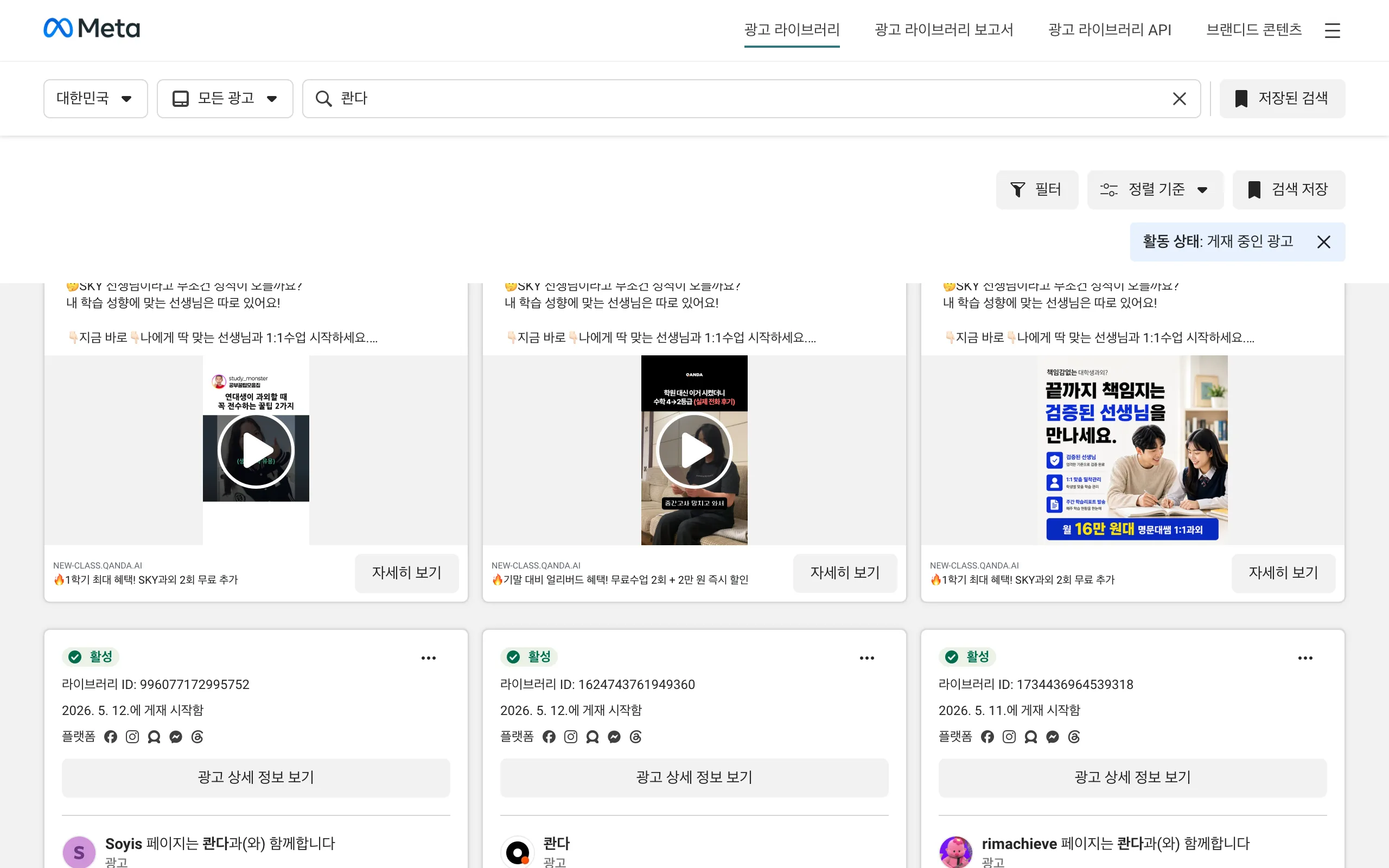The height and width of the screenshot is (868, 1389).
Task: Play the QANDA 수학 4→2등급 video
Action: click(694, 451)
